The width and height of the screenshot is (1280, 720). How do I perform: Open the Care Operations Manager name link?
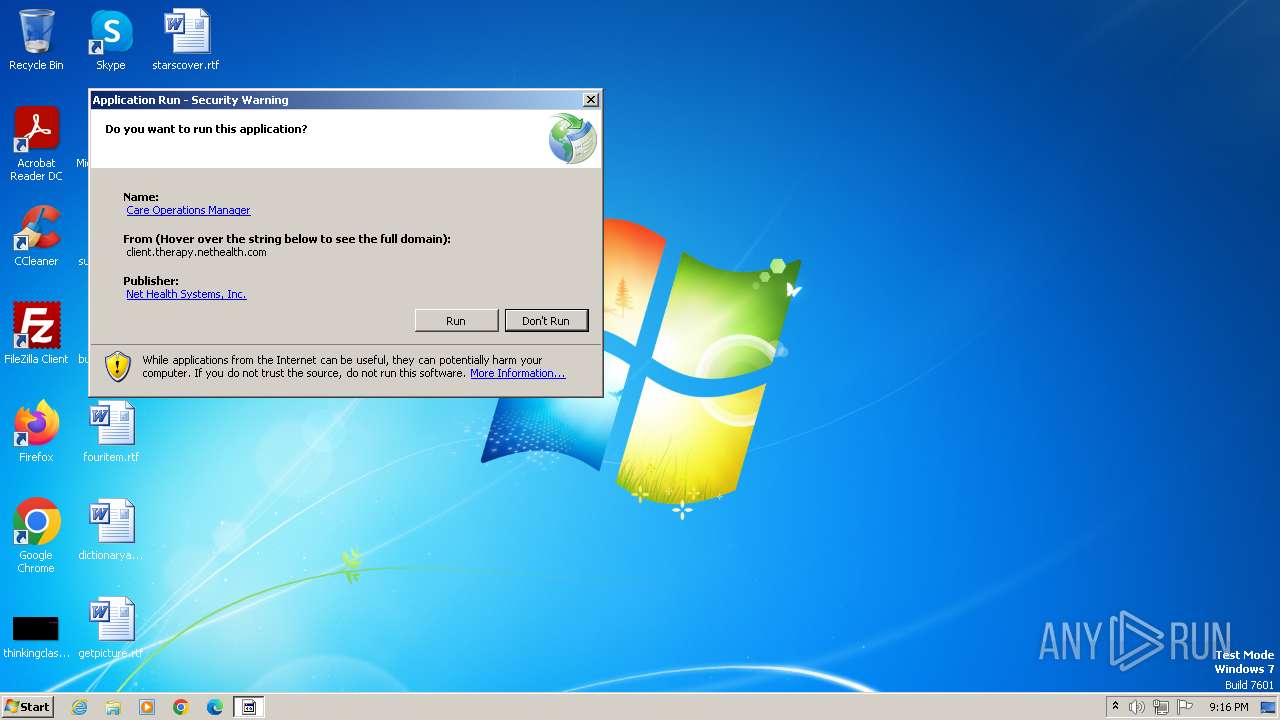coord(188,210)
